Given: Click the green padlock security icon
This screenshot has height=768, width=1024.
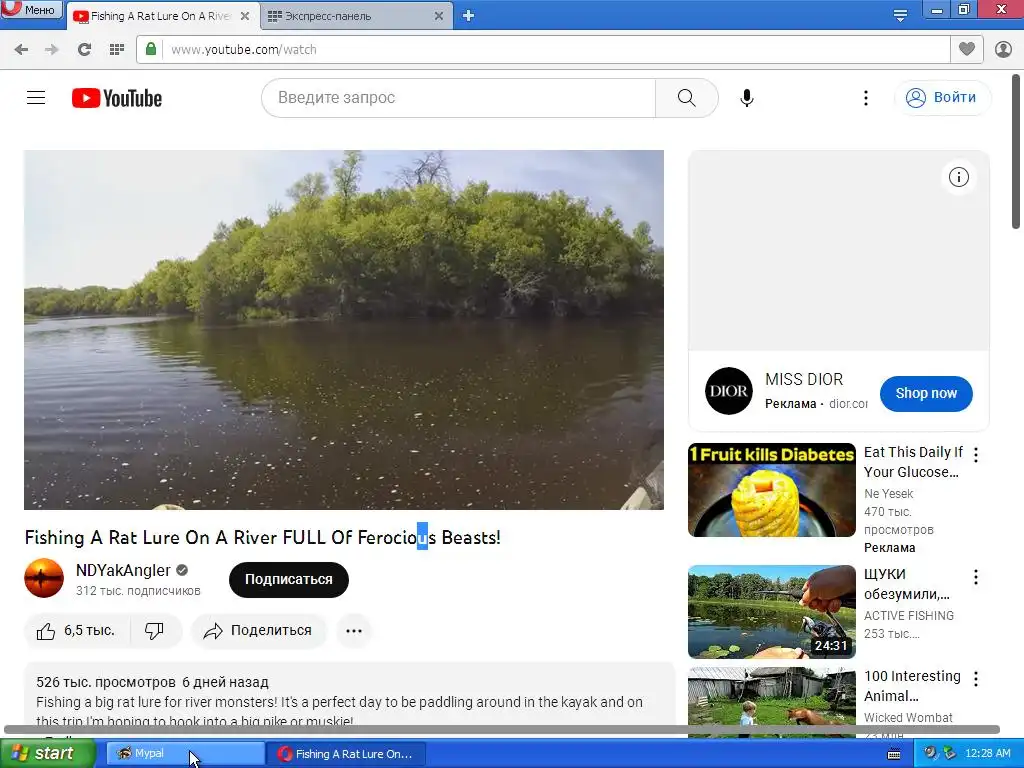Looking at the screenshot, I should click(x=151, y=49).
